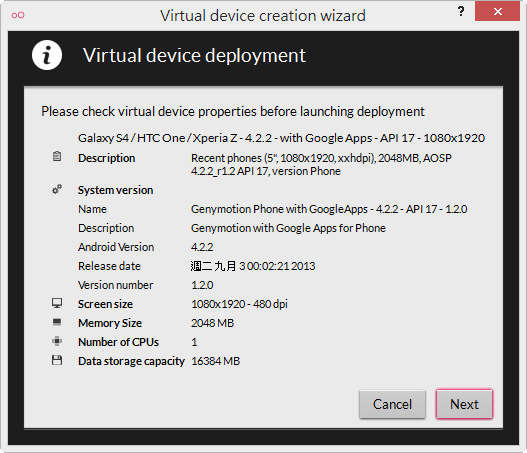527x453 pixels.
Task: Click the 'Release date' label
Action: point(109,266)
